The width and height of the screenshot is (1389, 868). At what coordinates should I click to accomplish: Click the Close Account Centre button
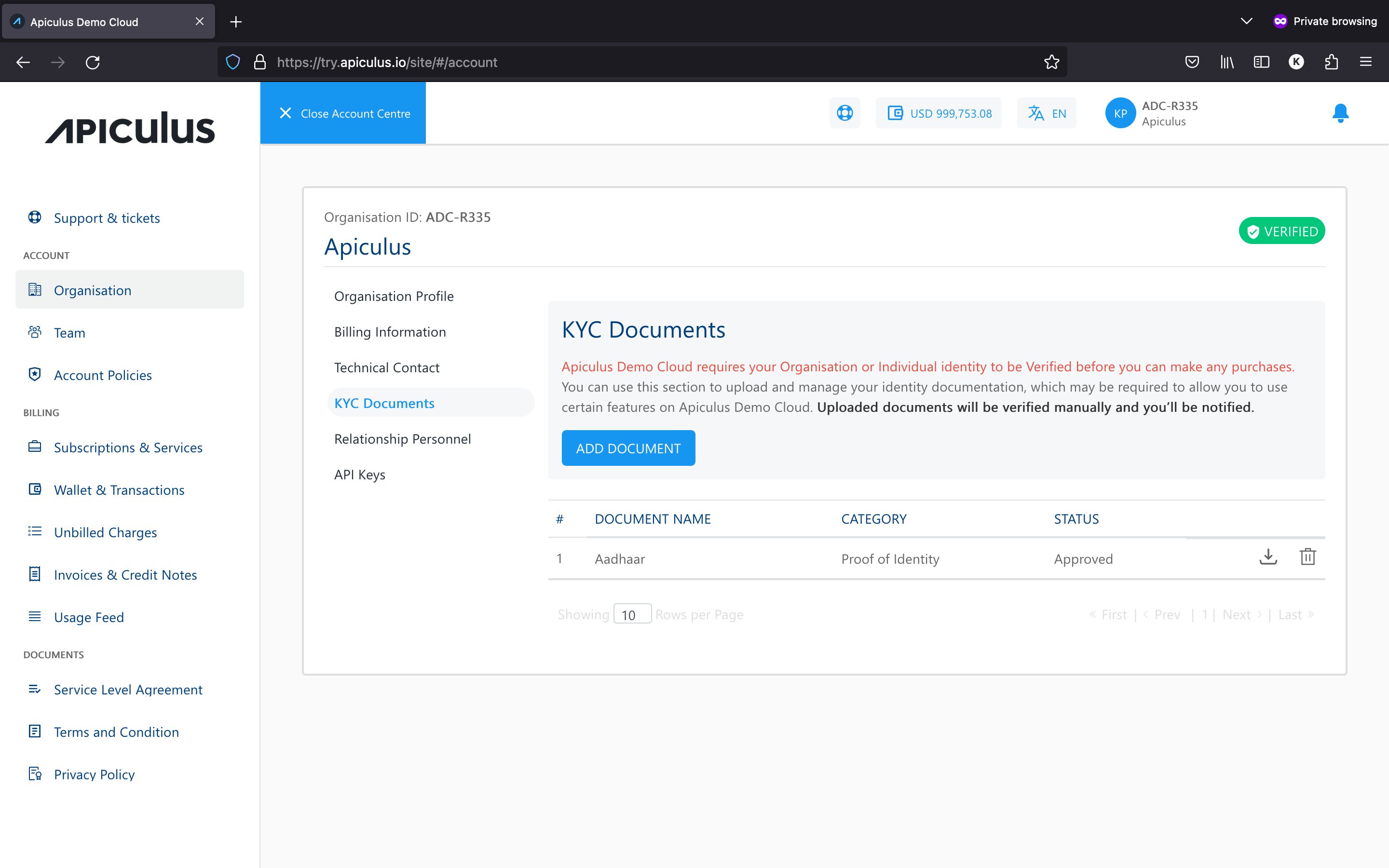pos(344,113)
